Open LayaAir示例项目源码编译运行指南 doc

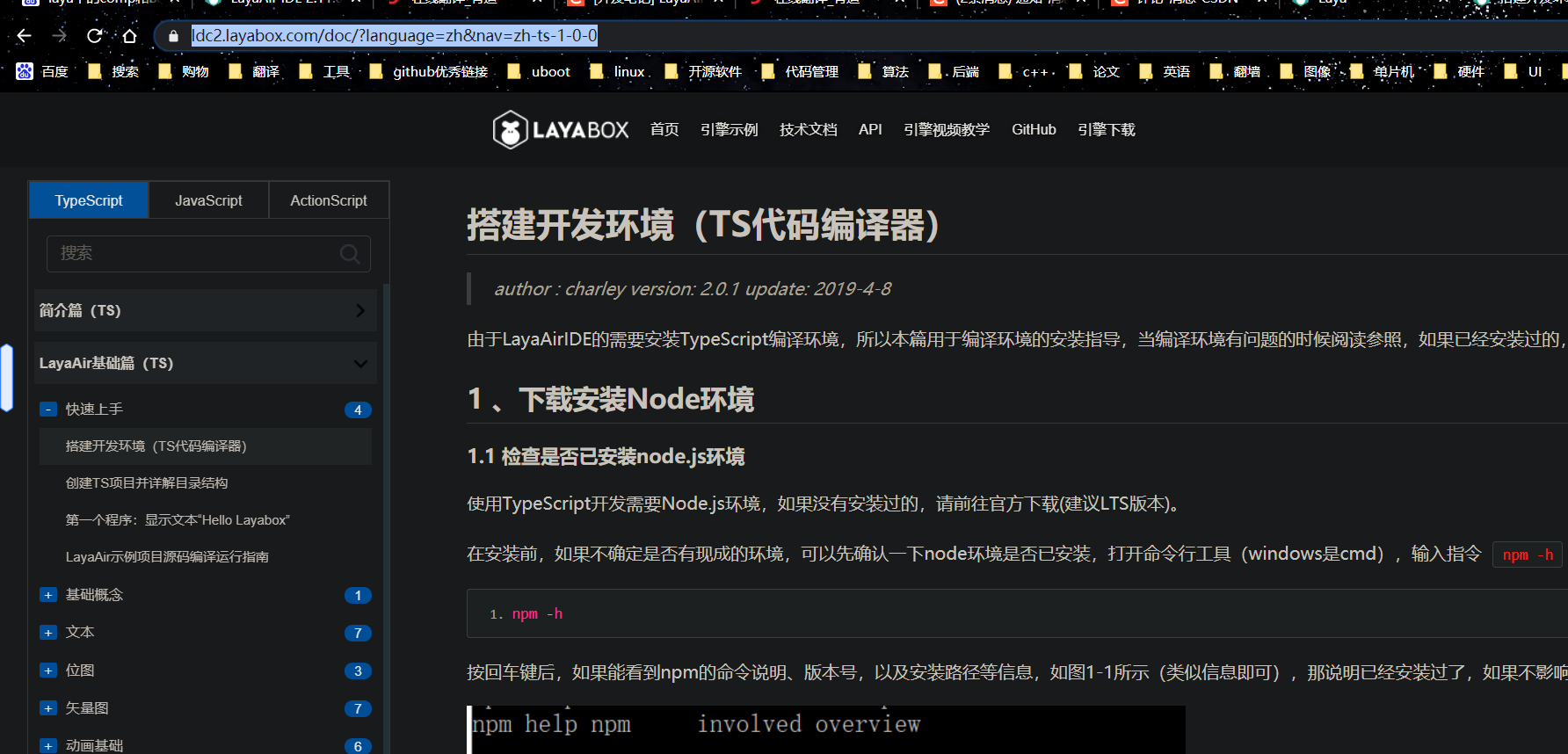[x=206, y=557]
